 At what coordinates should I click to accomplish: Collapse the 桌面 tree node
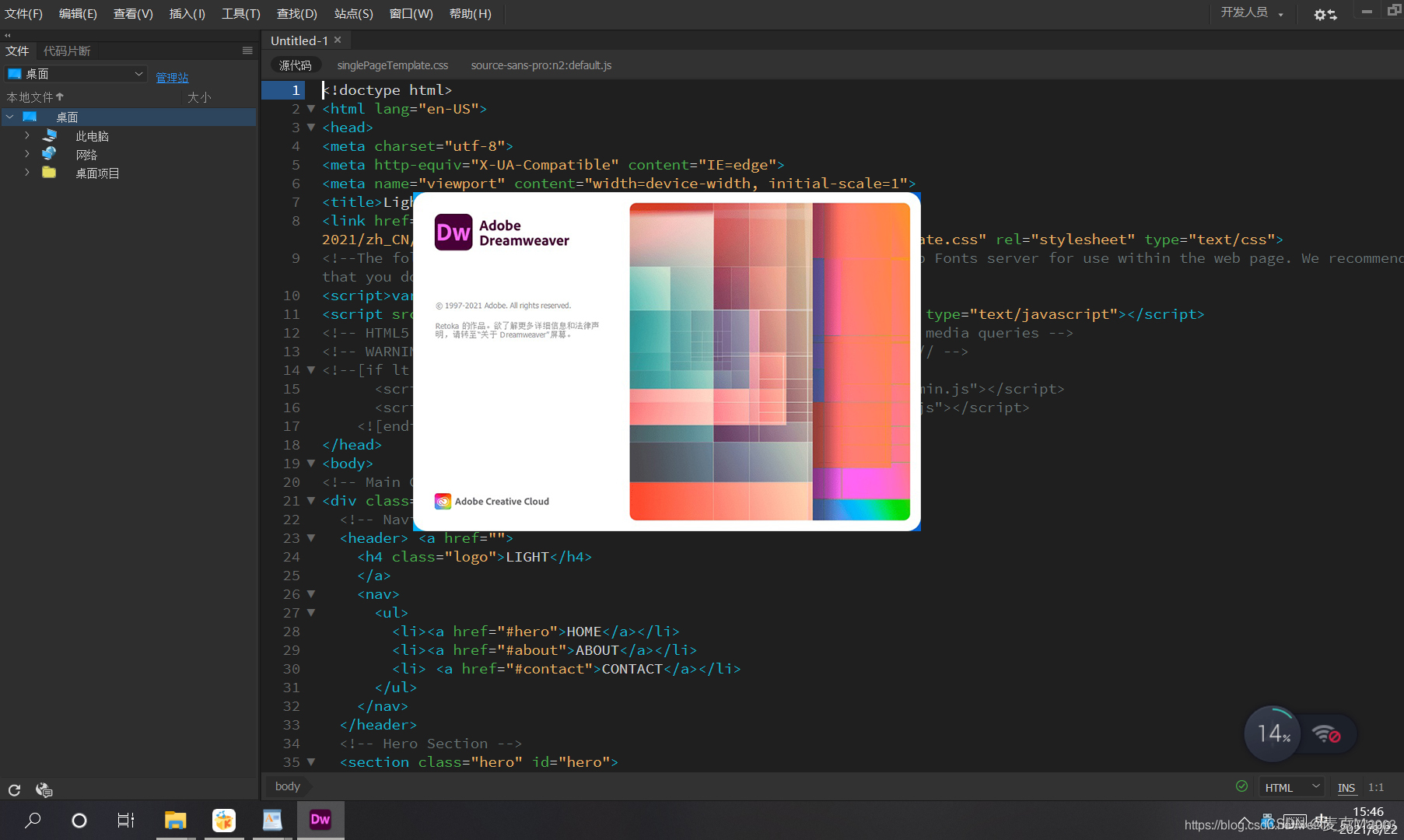point(10,117)
